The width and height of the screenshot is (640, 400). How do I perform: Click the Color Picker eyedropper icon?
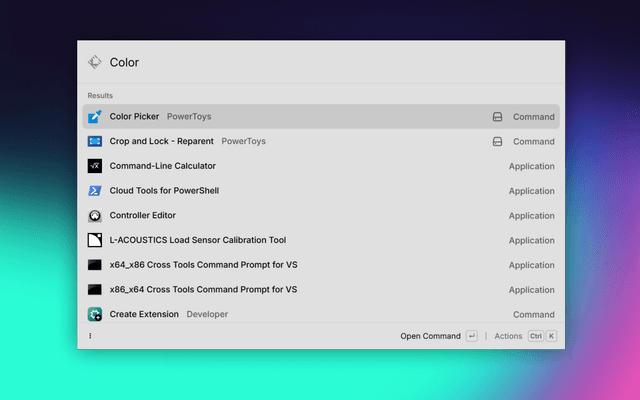pos(95,117)
